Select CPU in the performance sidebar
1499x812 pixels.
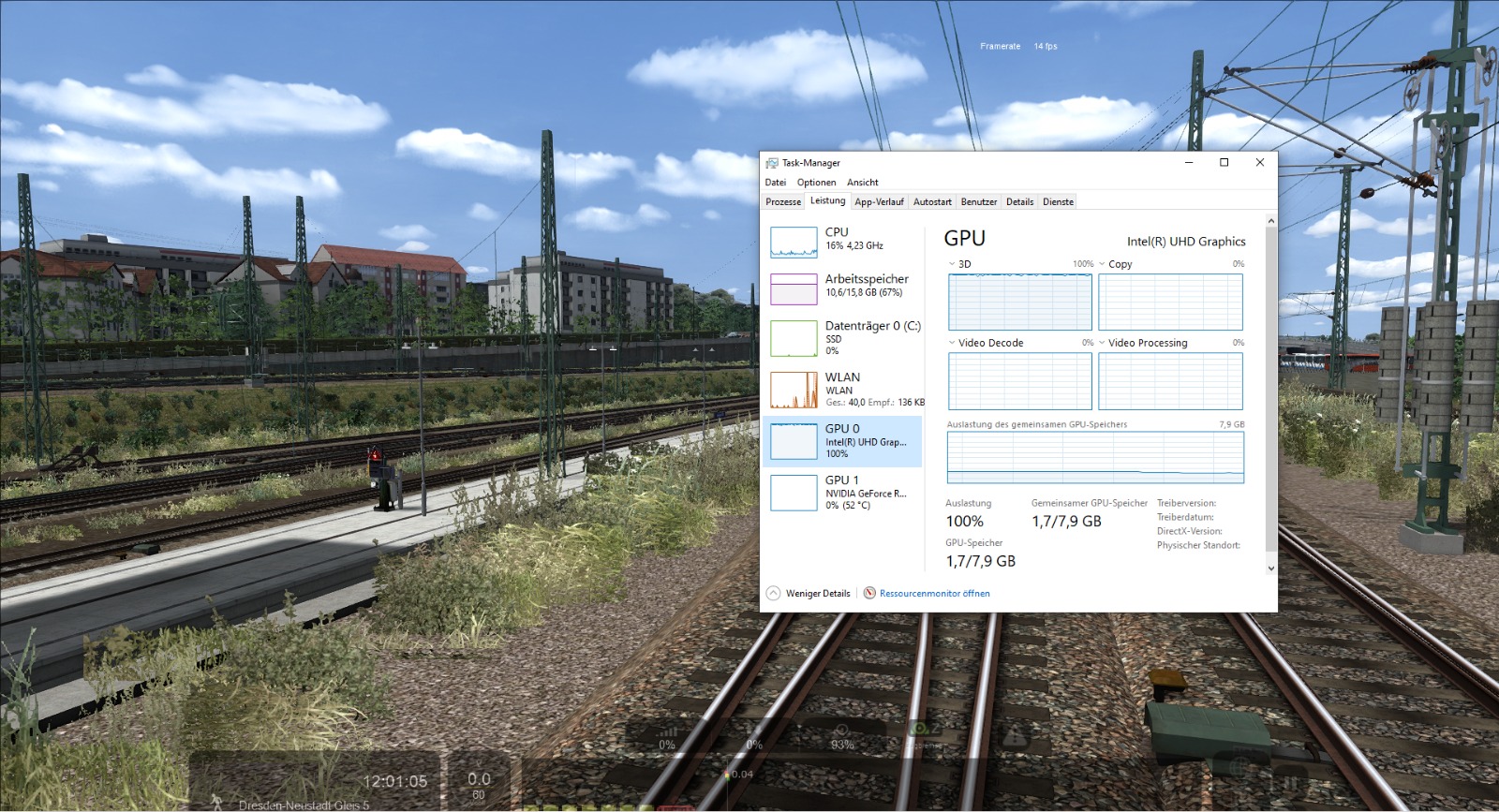843,242
